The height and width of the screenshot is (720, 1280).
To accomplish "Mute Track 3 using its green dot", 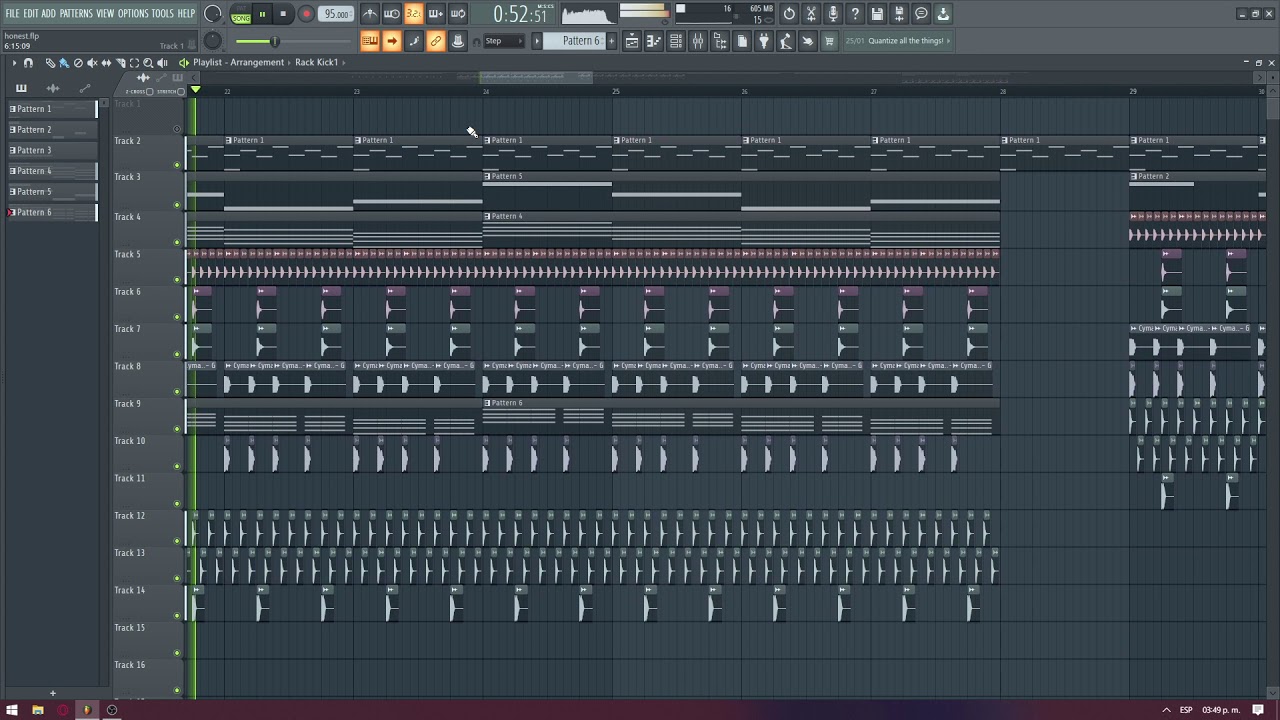I will tap(178, 205).
